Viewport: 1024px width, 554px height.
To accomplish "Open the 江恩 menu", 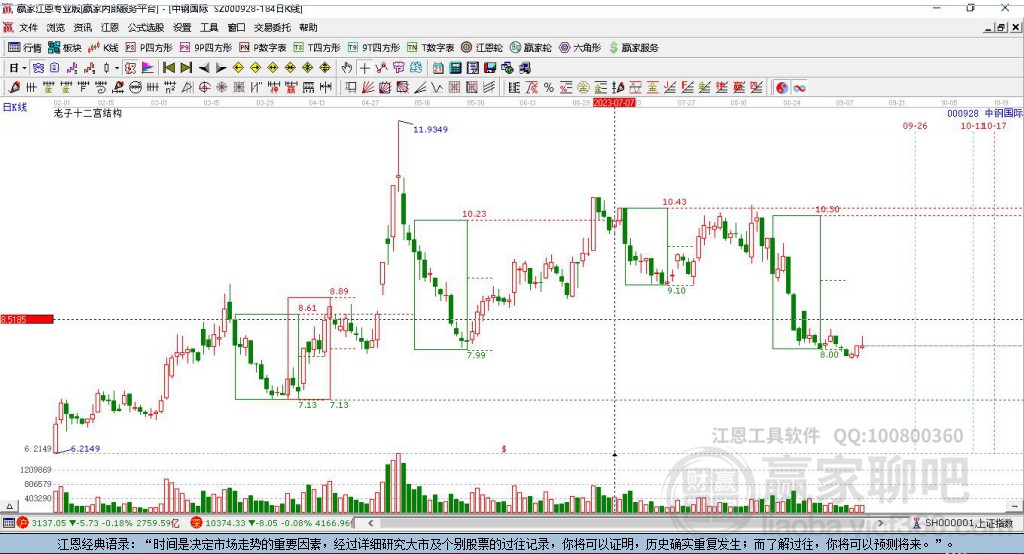I will click(110, 27).
